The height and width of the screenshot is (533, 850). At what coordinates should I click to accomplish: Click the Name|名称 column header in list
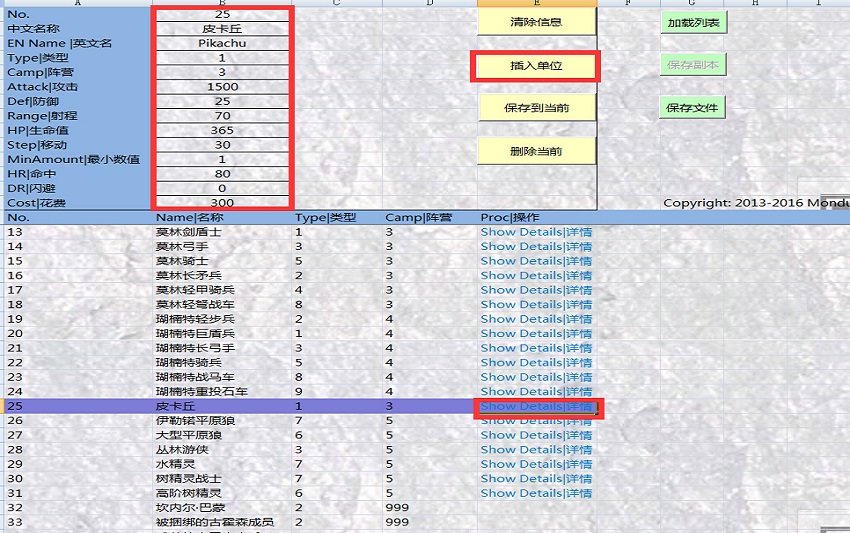[x=190, y=217]
